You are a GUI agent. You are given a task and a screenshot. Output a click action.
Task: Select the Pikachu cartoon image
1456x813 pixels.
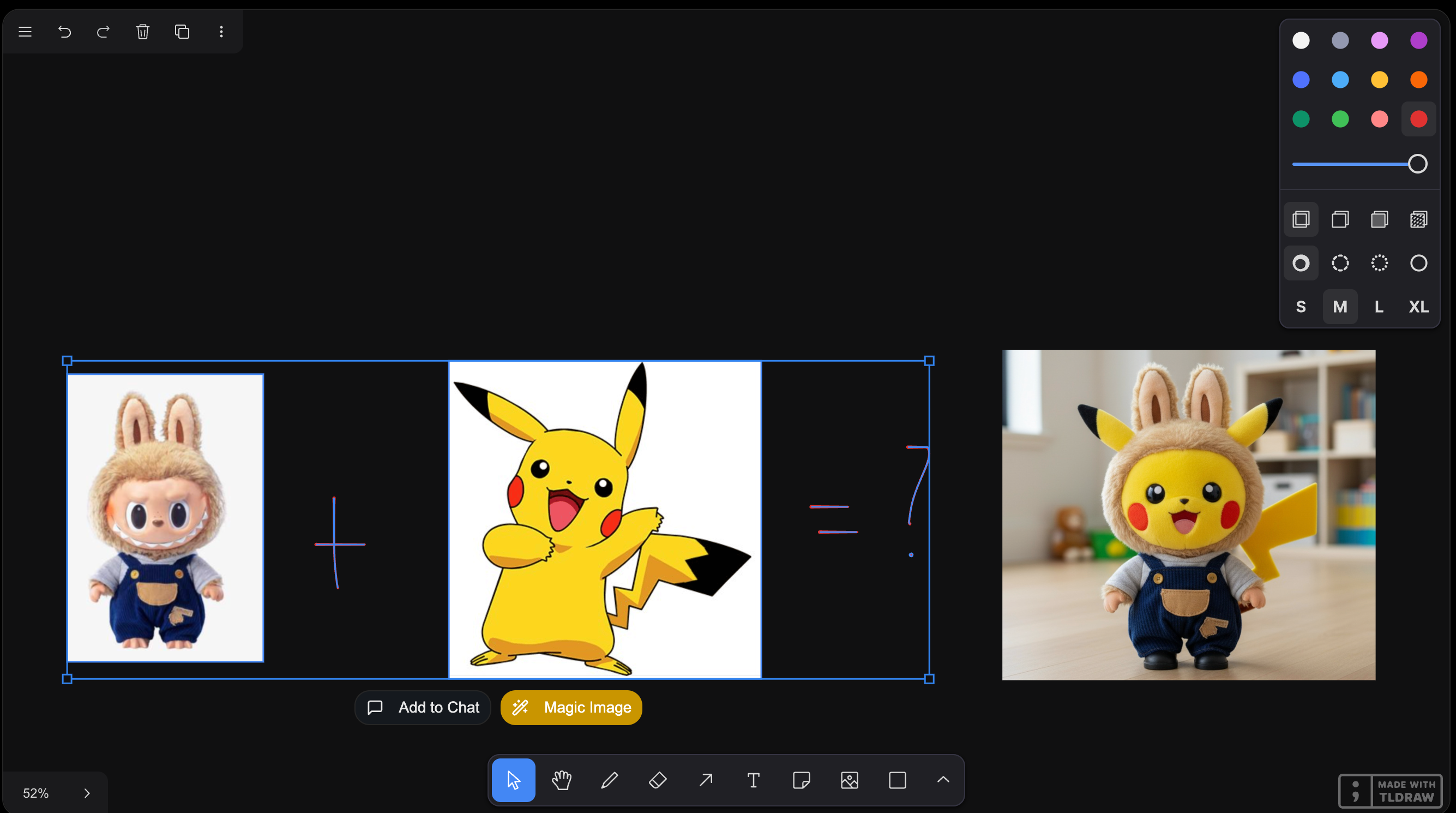tap(605, 519)
